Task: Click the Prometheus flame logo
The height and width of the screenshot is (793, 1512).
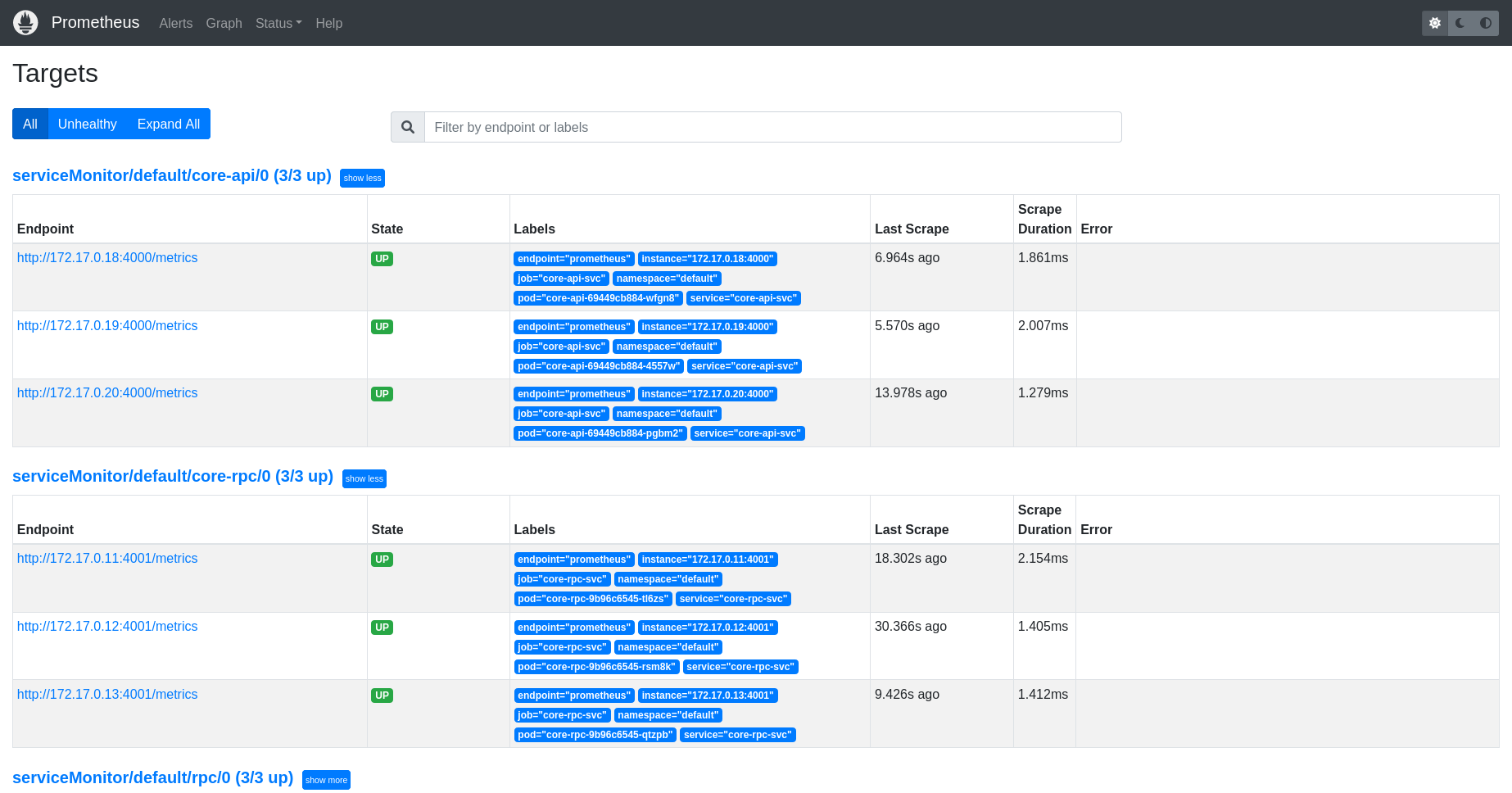Action: point(25,23)
